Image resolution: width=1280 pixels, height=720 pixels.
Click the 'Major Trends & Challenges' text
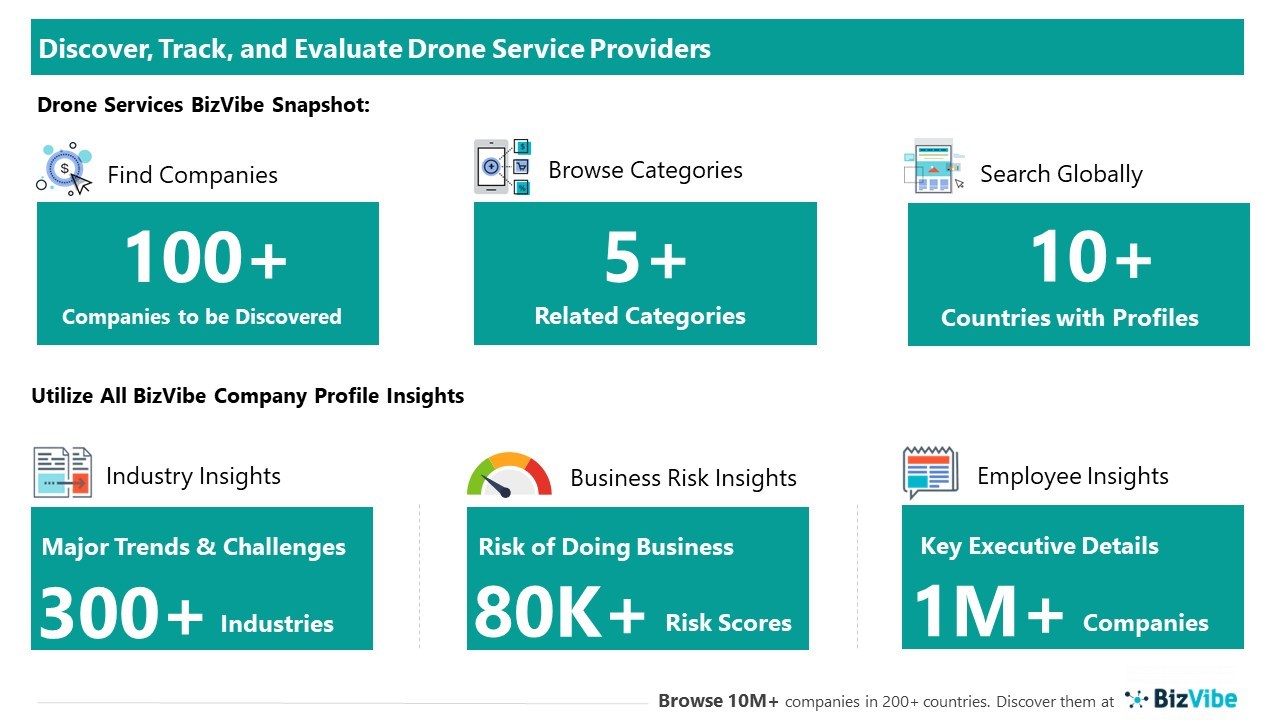[x=194, y=547]
